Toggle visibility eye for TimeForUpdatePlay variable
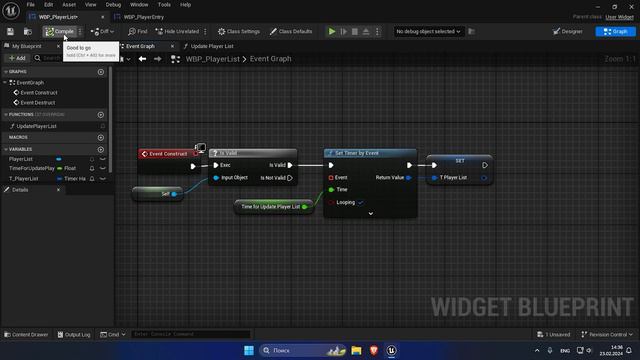 102,168
